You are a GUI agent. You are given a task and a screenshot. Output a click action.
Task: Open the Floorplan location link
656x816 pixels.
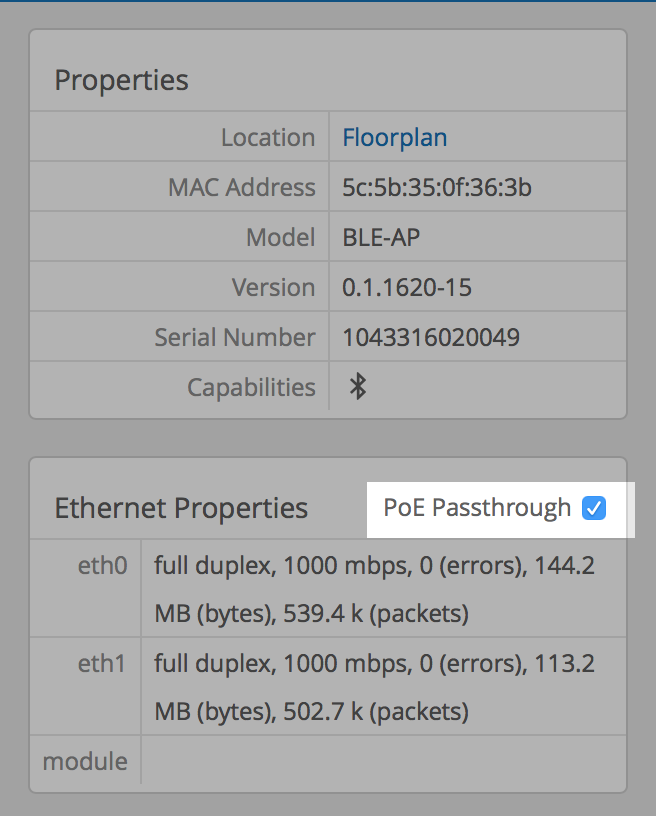[394, 137]
